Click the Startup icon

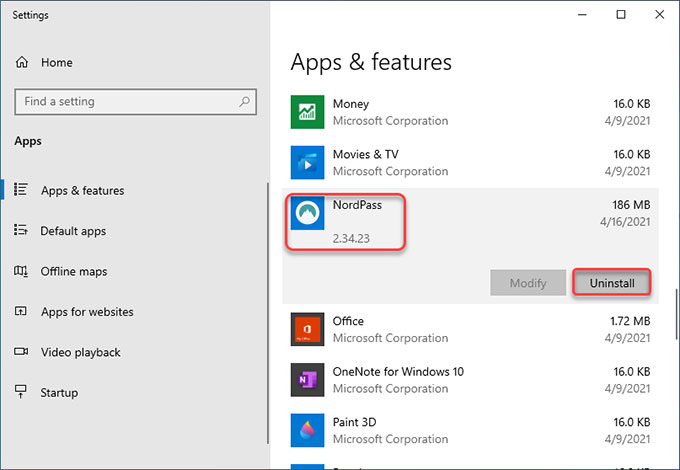pyautogui.click(x=21, y=392)
